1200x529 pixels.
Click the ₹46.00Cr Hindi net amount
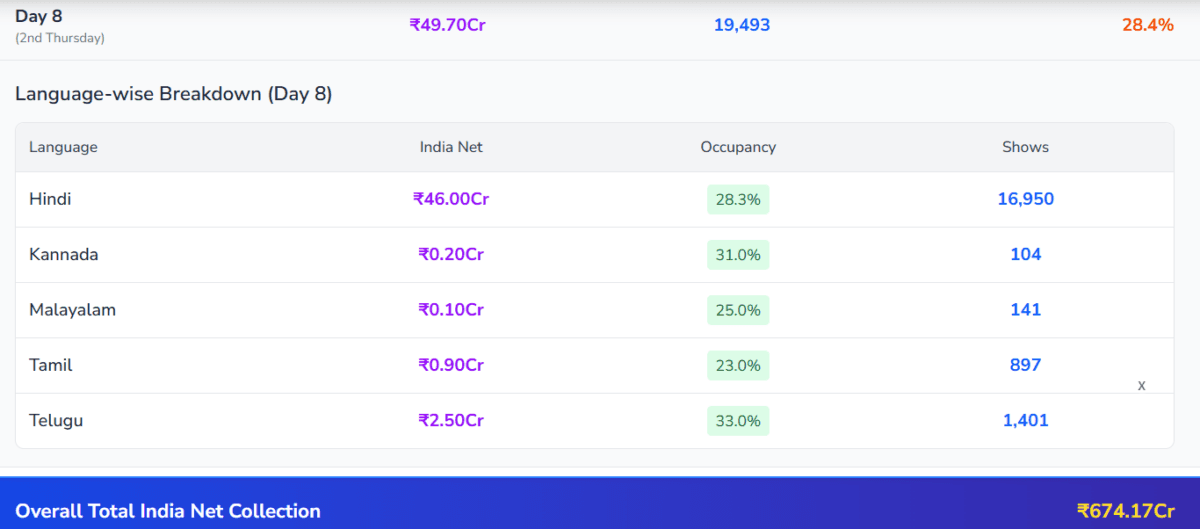coord(451,199)
